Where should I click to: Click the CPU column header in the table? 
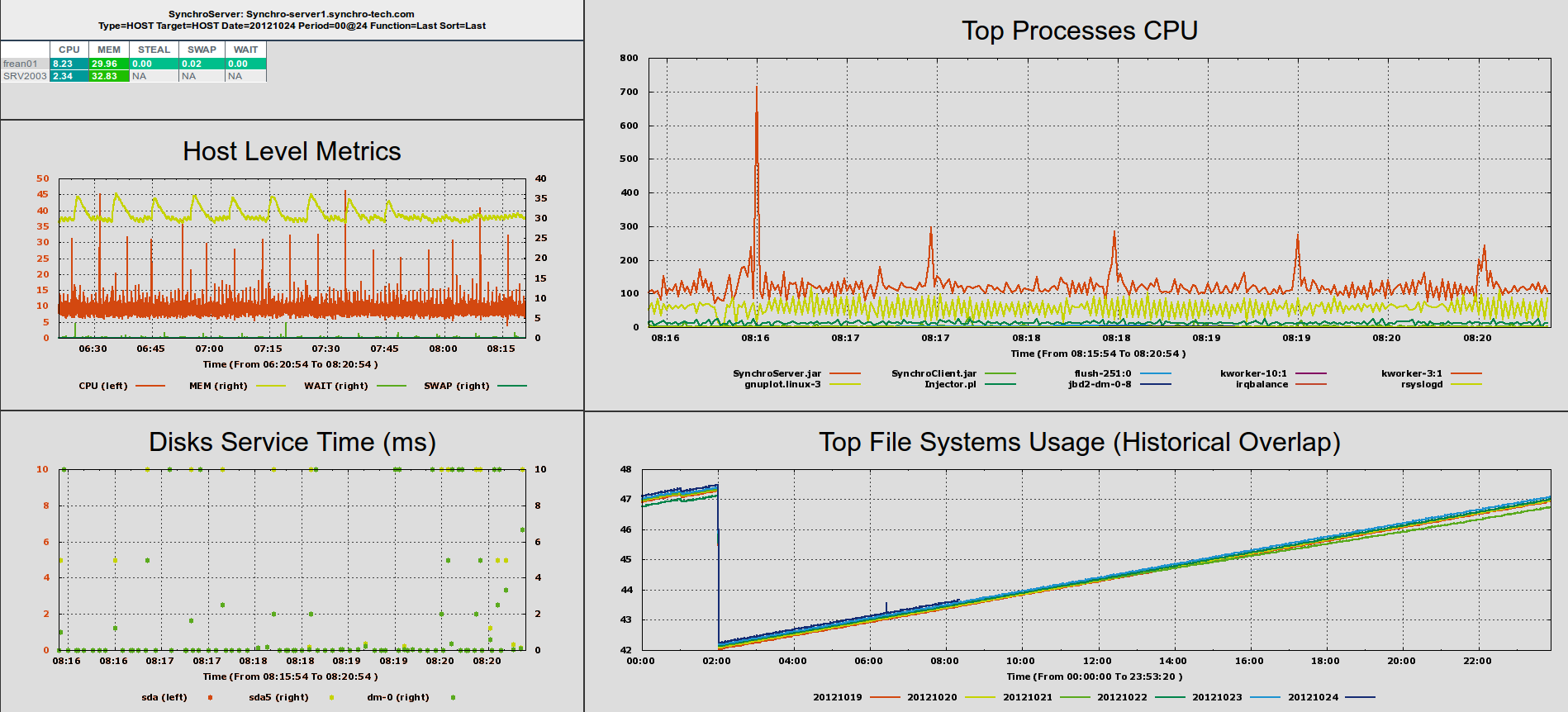click(69, 50)
